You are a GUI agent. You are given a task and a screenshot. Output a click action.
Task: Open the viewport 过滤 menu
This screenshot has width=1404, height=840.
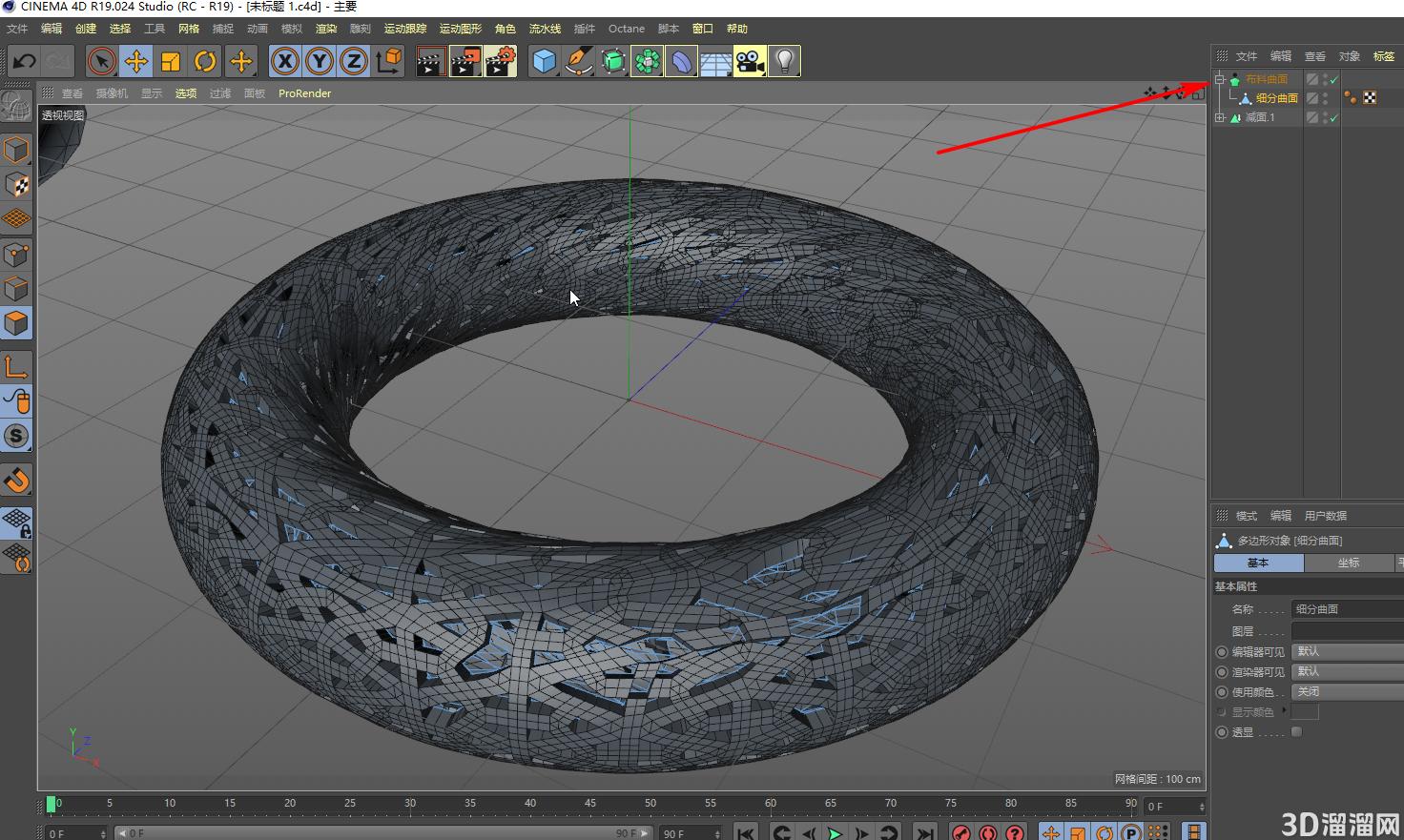[x=220, y=93]
